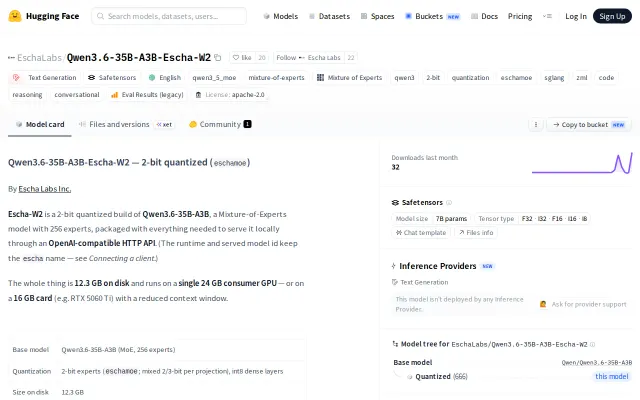
Task: Open the three-dot more options menu
Action: (536, 124)
